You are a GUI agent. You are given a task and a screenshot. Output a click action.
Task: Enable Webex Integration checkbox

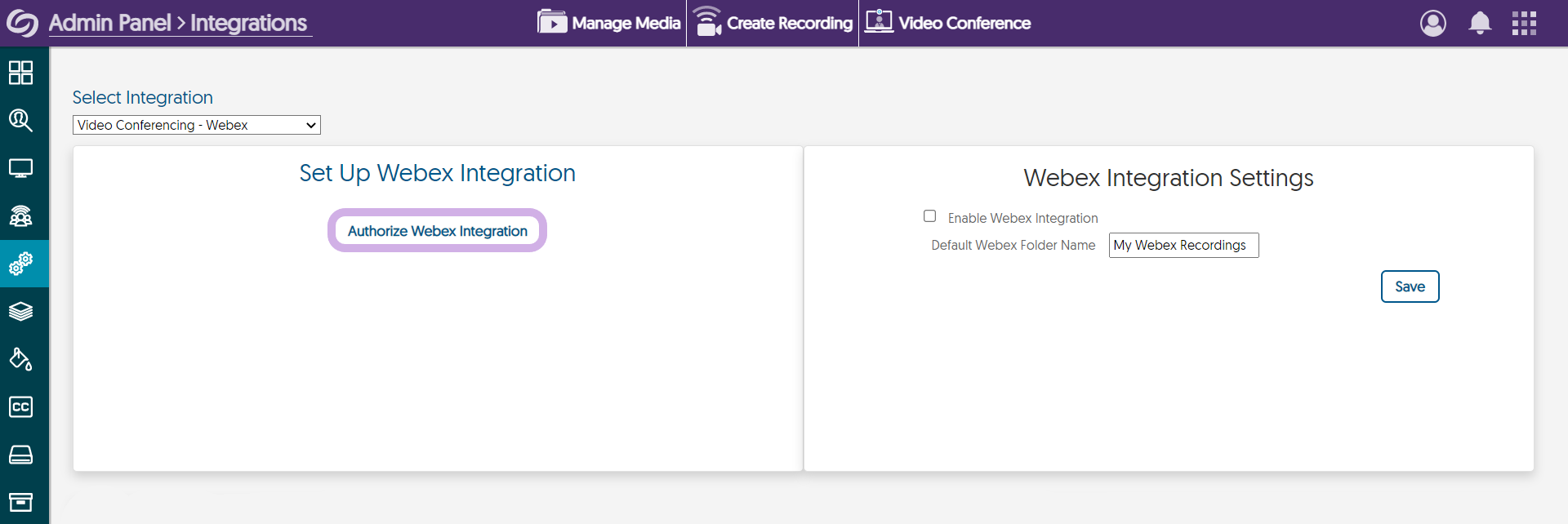pyautogui.click(x=929, y=216)
